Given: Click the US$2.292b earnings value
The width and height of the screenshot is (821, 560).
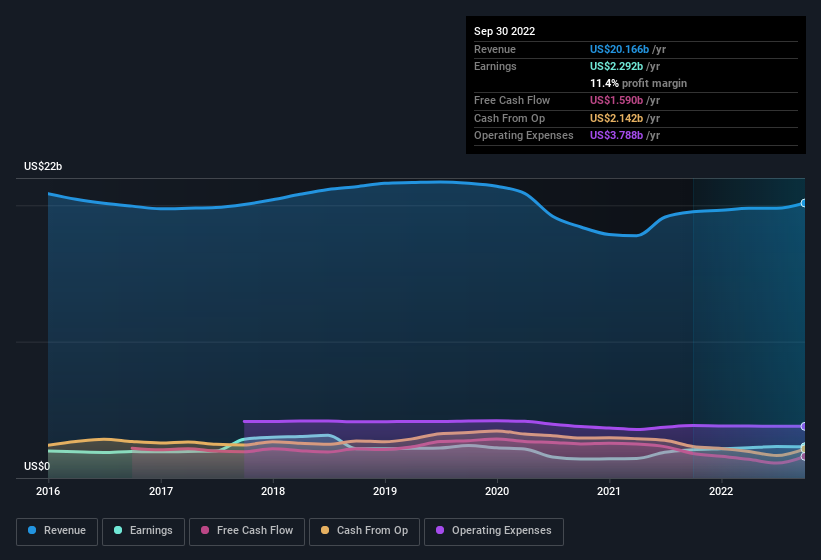Looking at the screenshot, I should coord(616,66).
